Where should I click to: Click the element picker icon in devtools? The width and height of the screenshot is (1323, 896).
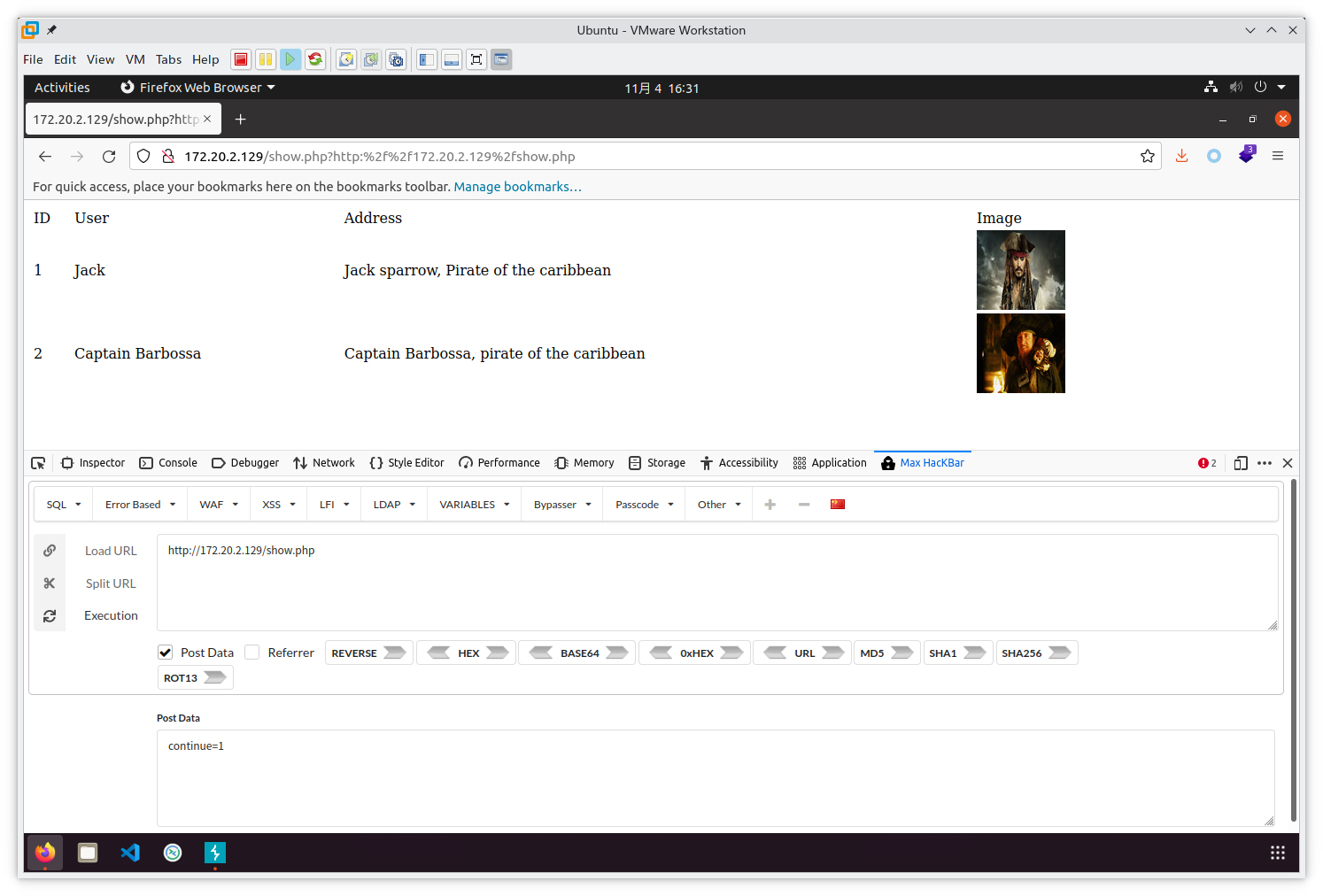tap(38, 463)
